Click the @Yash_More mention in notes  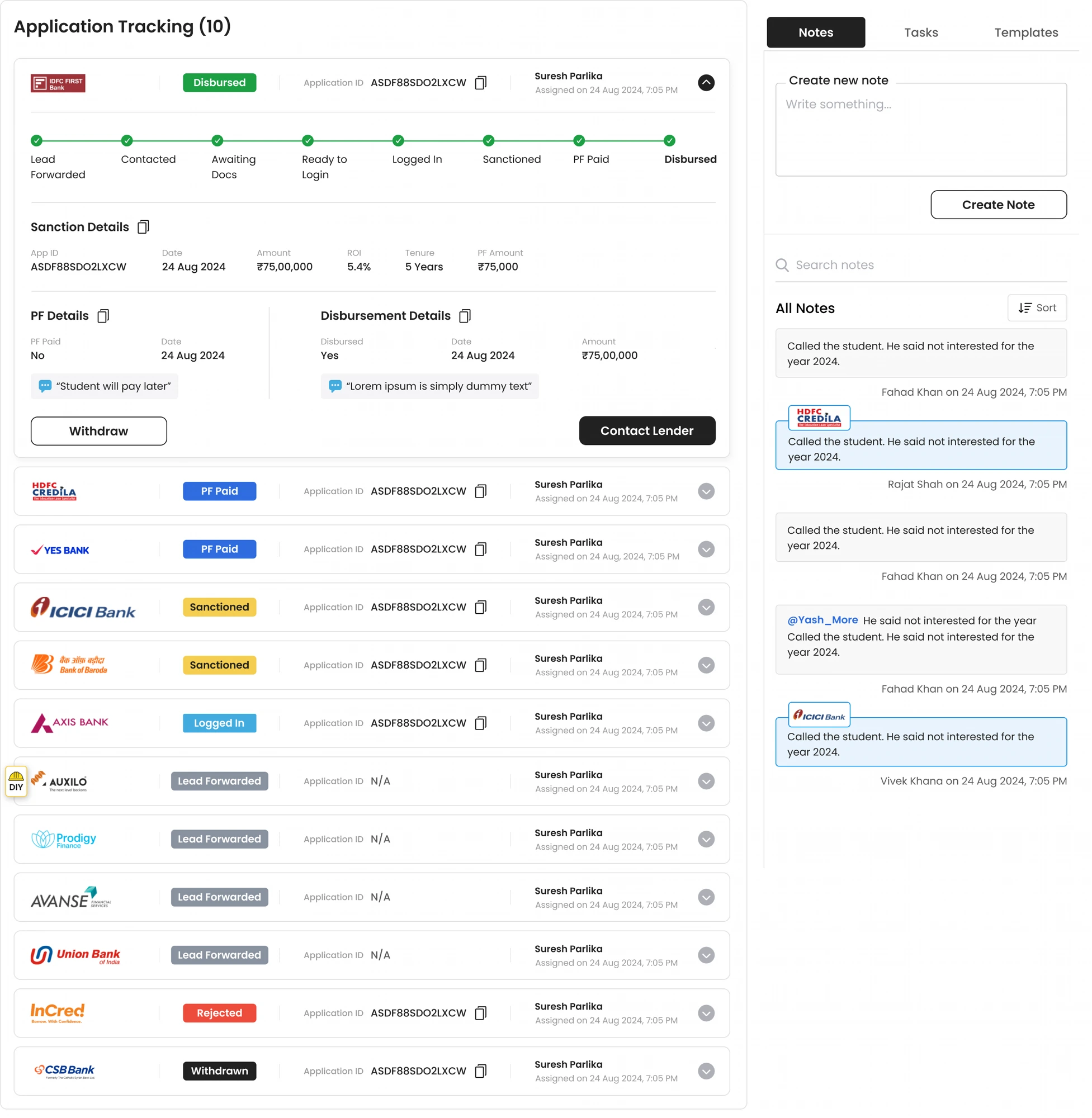point(822,620)
